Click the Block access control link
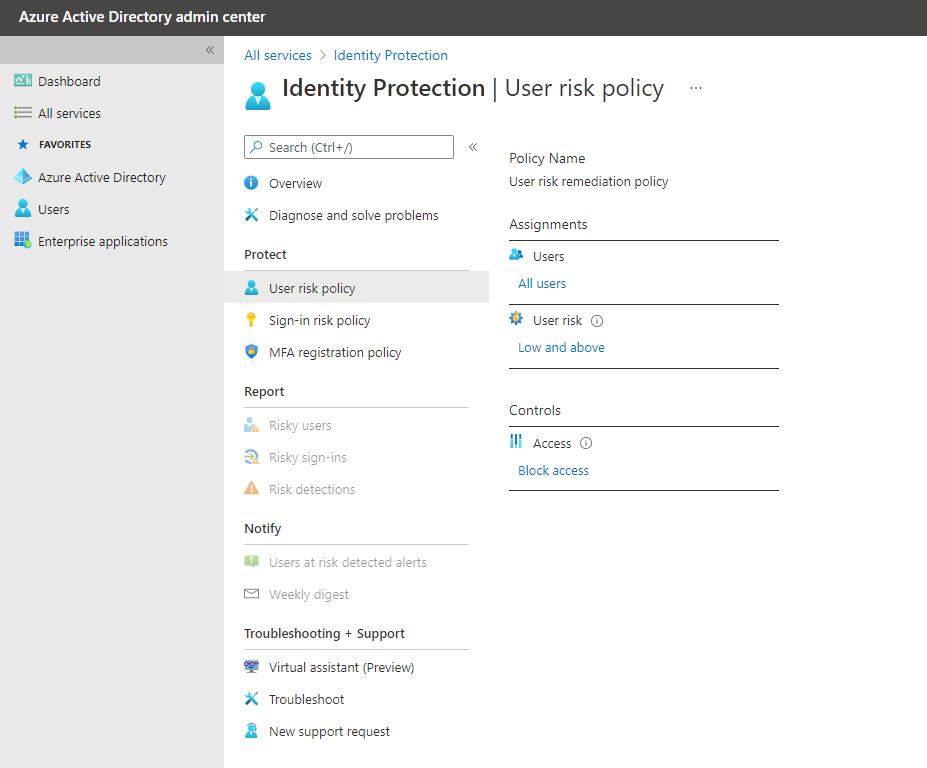 click(553, 470)
